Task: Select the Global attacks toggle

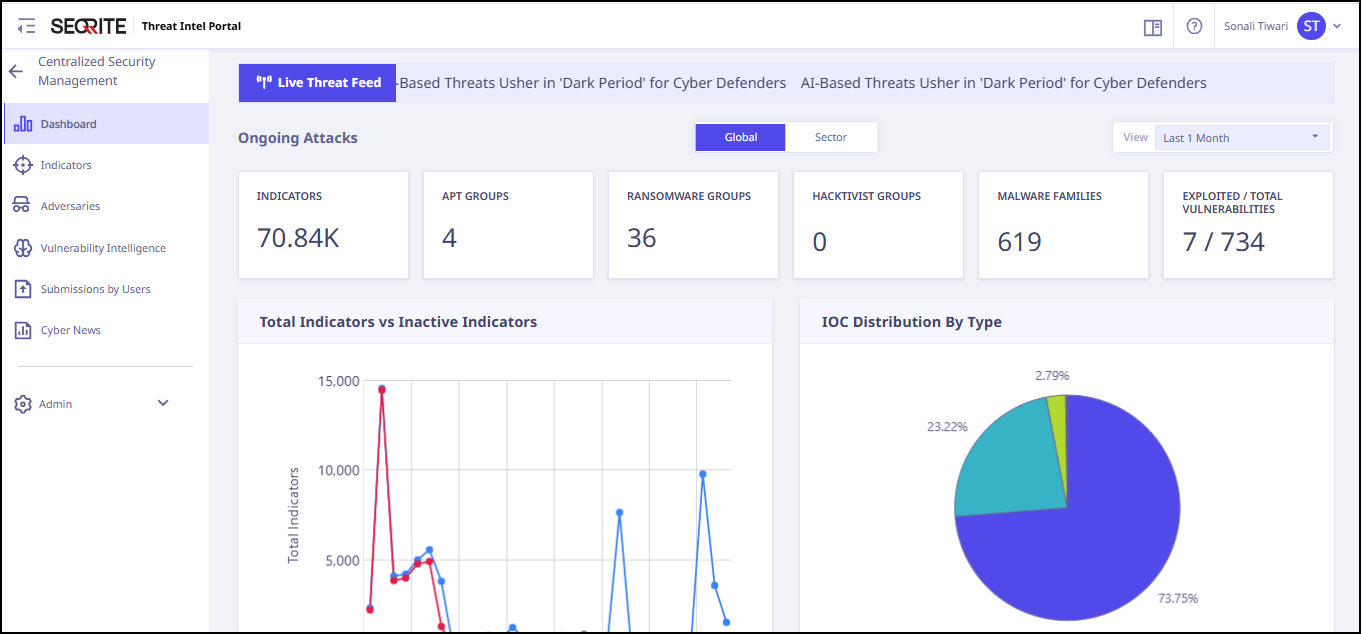Action: point(741,137)
